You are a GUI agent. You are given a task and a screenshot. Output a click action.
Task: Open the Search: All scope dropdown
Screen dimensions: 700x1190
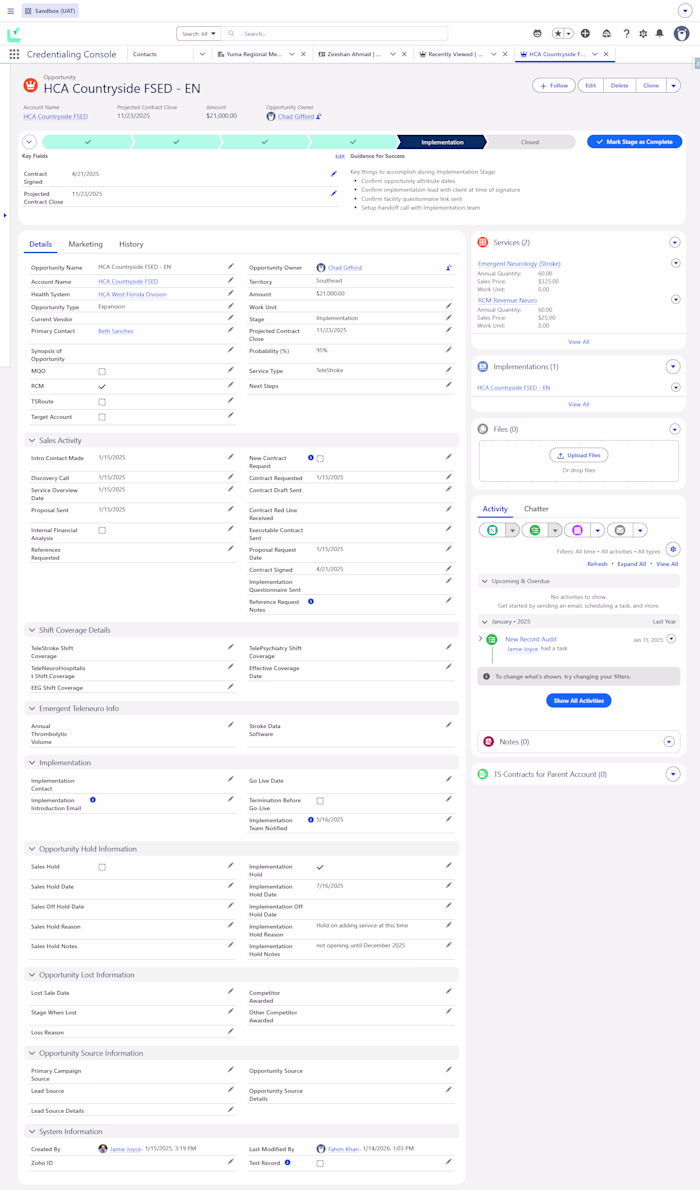(x=199, y=33)
